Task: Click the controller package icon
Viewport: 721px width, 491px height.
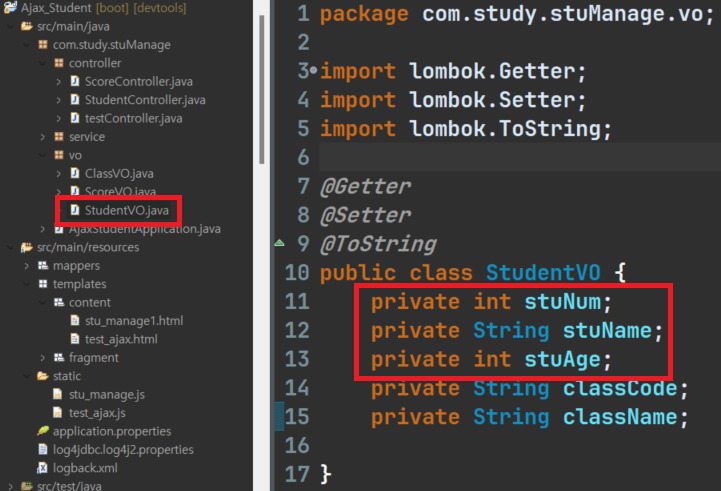Action: tap(59, 63)
